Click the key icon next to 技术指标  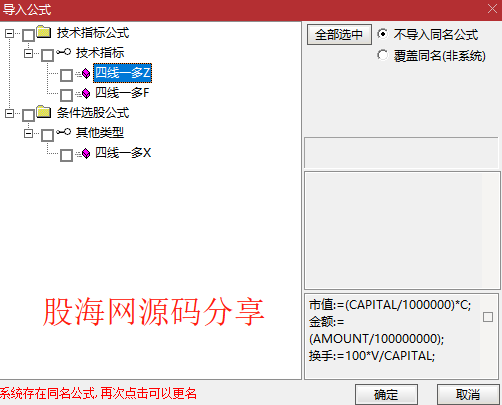tap(63, 52)
